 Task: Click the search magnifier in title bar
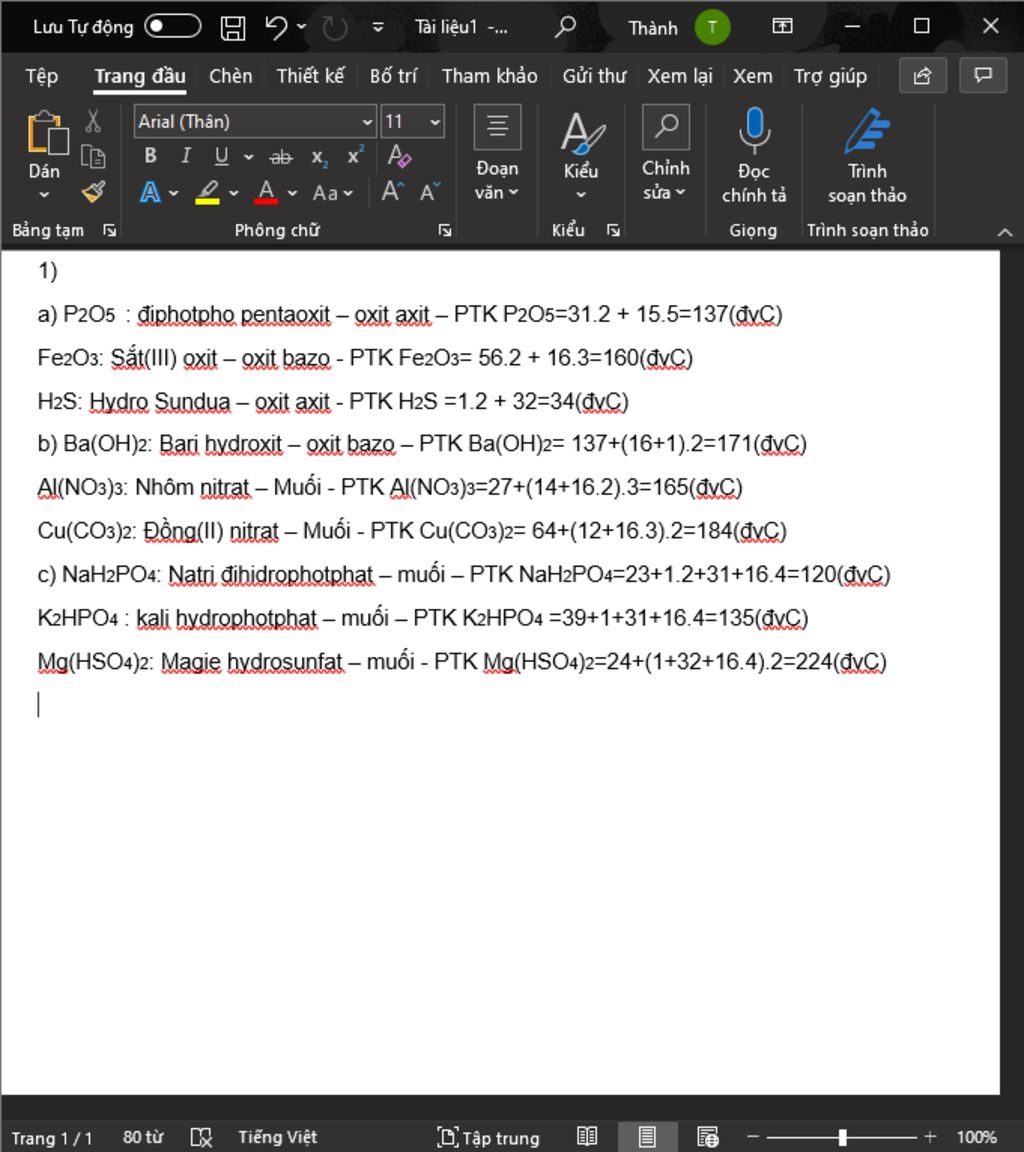click(x=565, y=27)
